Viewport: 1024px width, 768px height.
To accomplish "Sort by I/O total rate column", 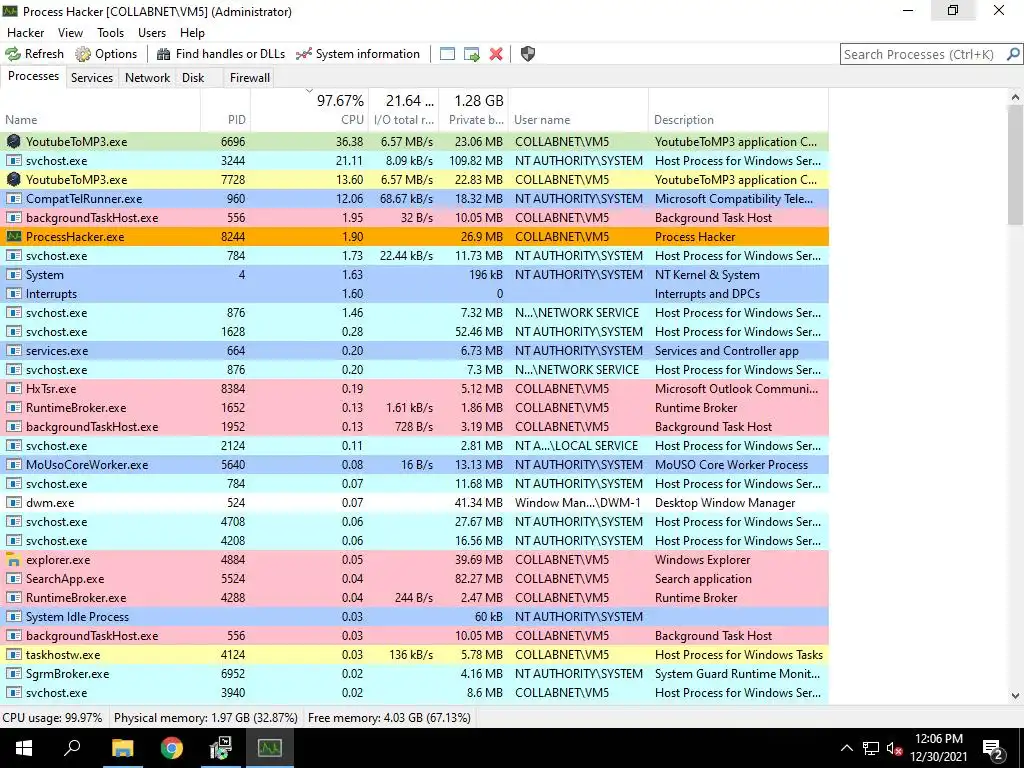I will tap(404, 110).
